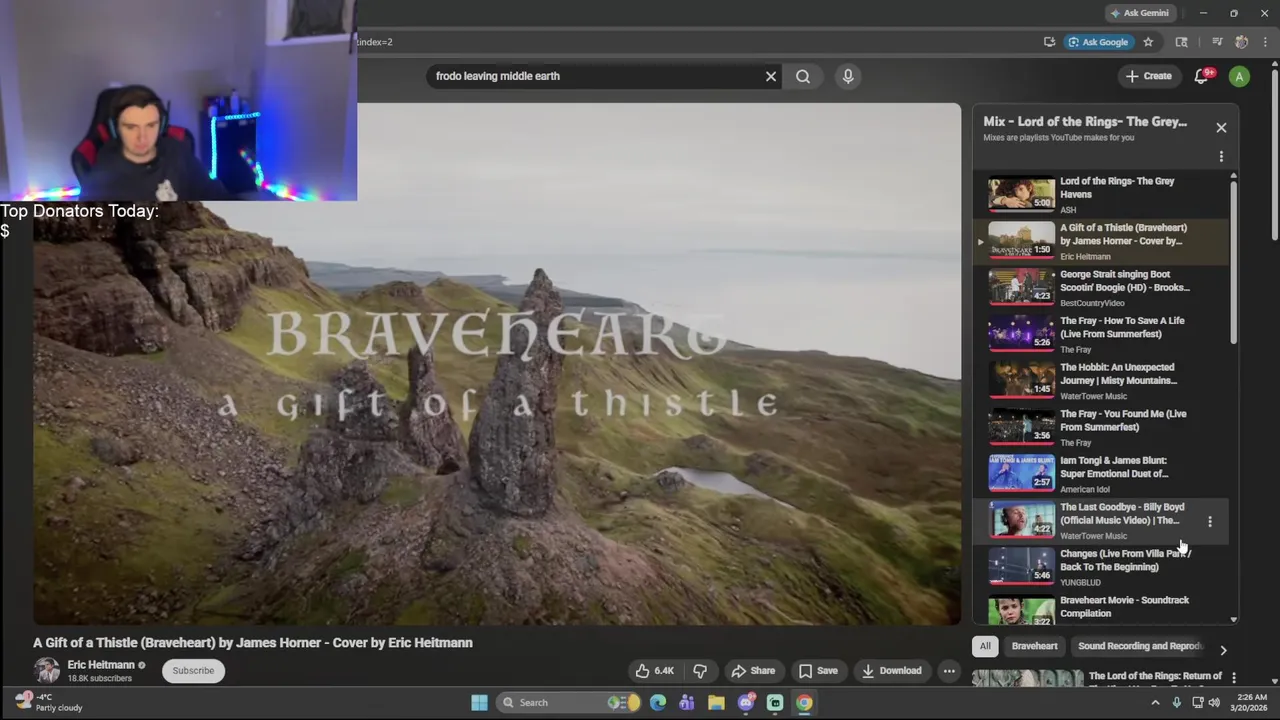Screen dimensions: 1280x720
Task: Start voice search with microphone icon
Action: pyautogui.click(x=848, y=76)
